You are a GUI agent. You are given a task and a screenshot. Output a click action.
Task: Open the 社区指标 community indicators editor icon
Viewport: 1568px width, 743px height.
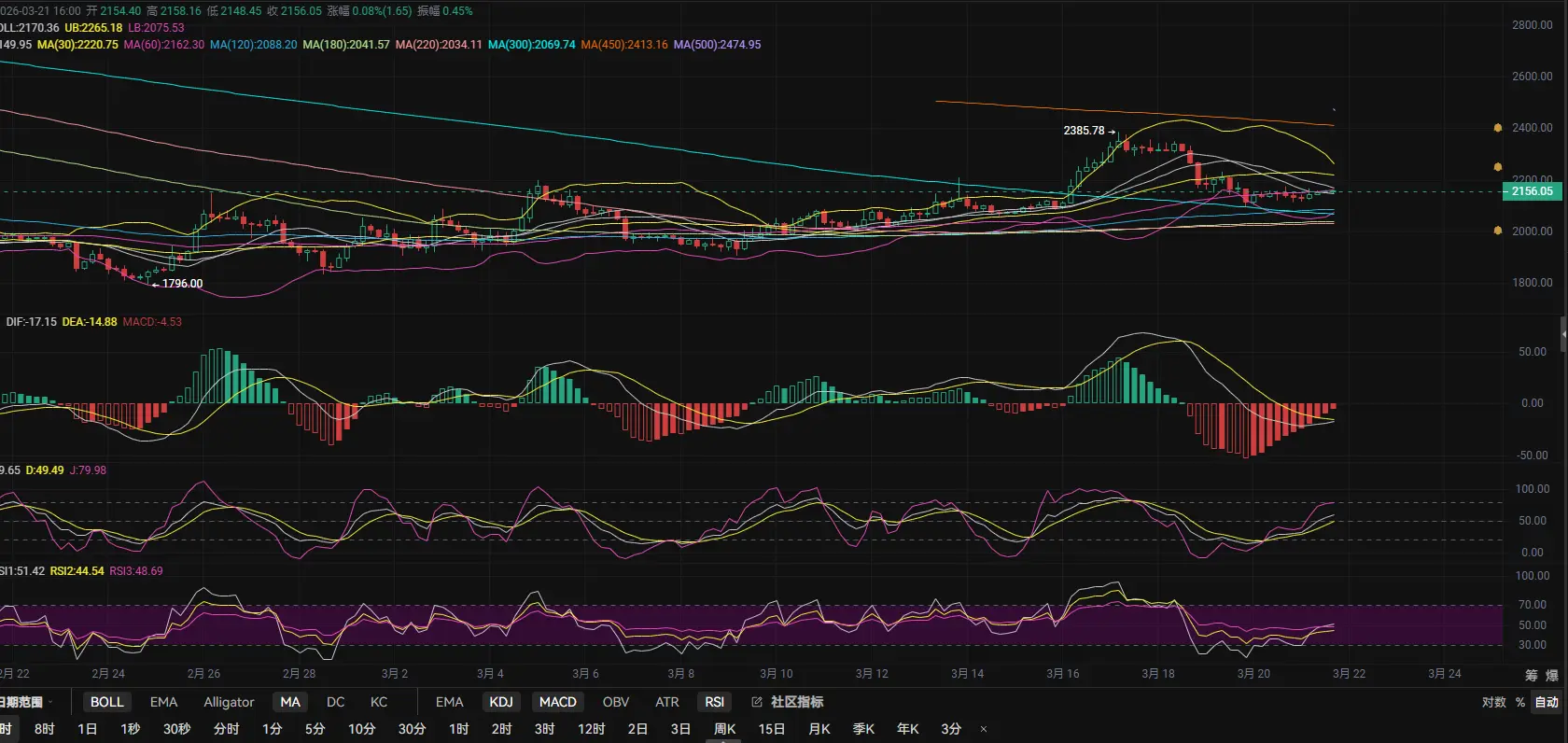coord(757,702)
